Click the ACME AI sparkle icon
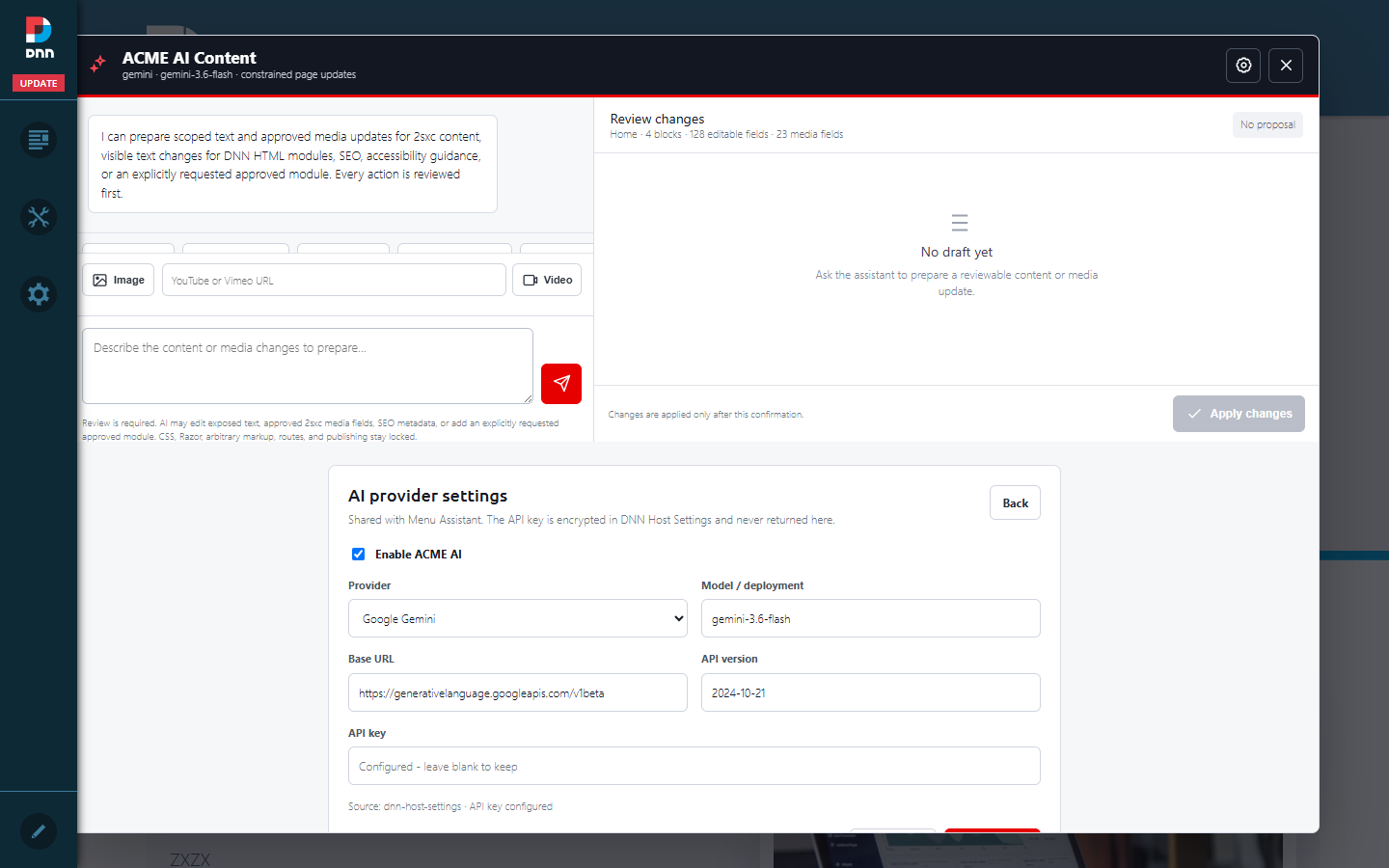Viewport: 1389px width, 868px height. click(x=97, y=65)
